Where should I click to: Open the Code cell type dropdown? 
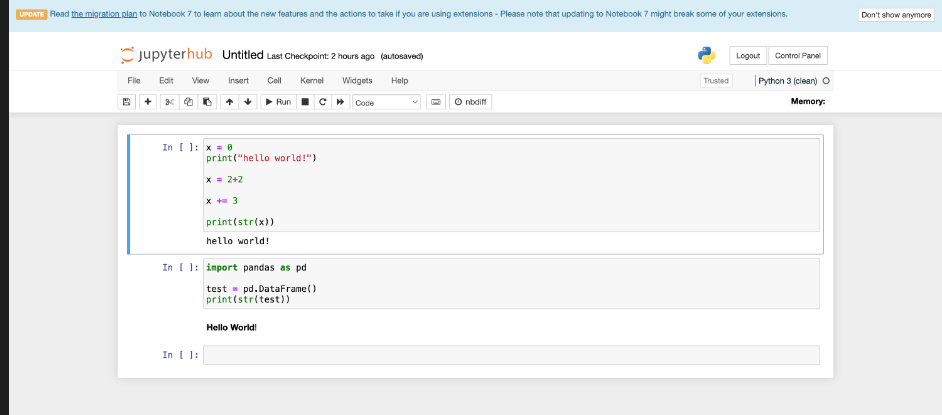click(x=386, y=103)
